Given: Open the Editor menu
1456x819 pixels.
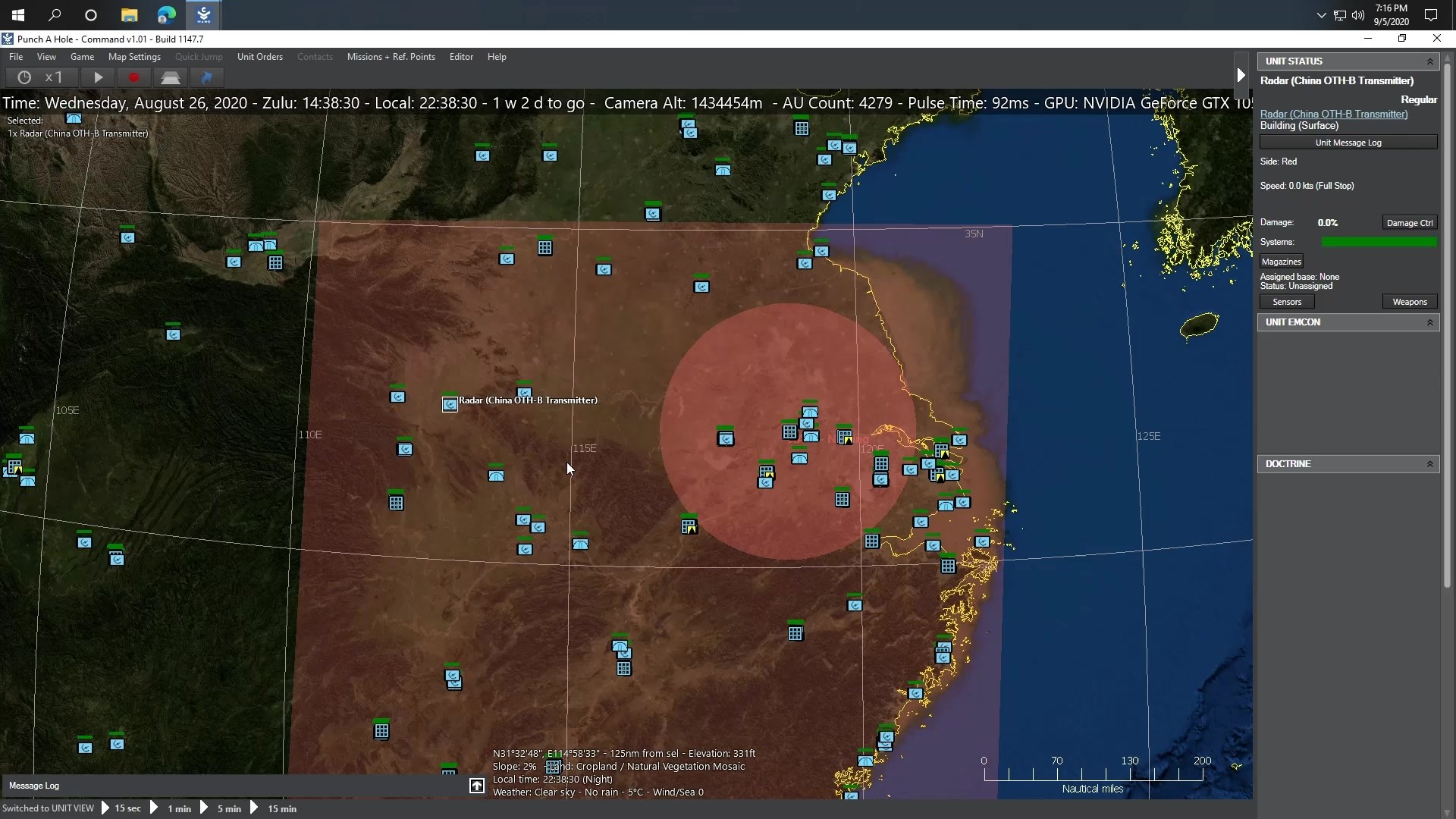Looking at the screenshot, I should point(461,57).
